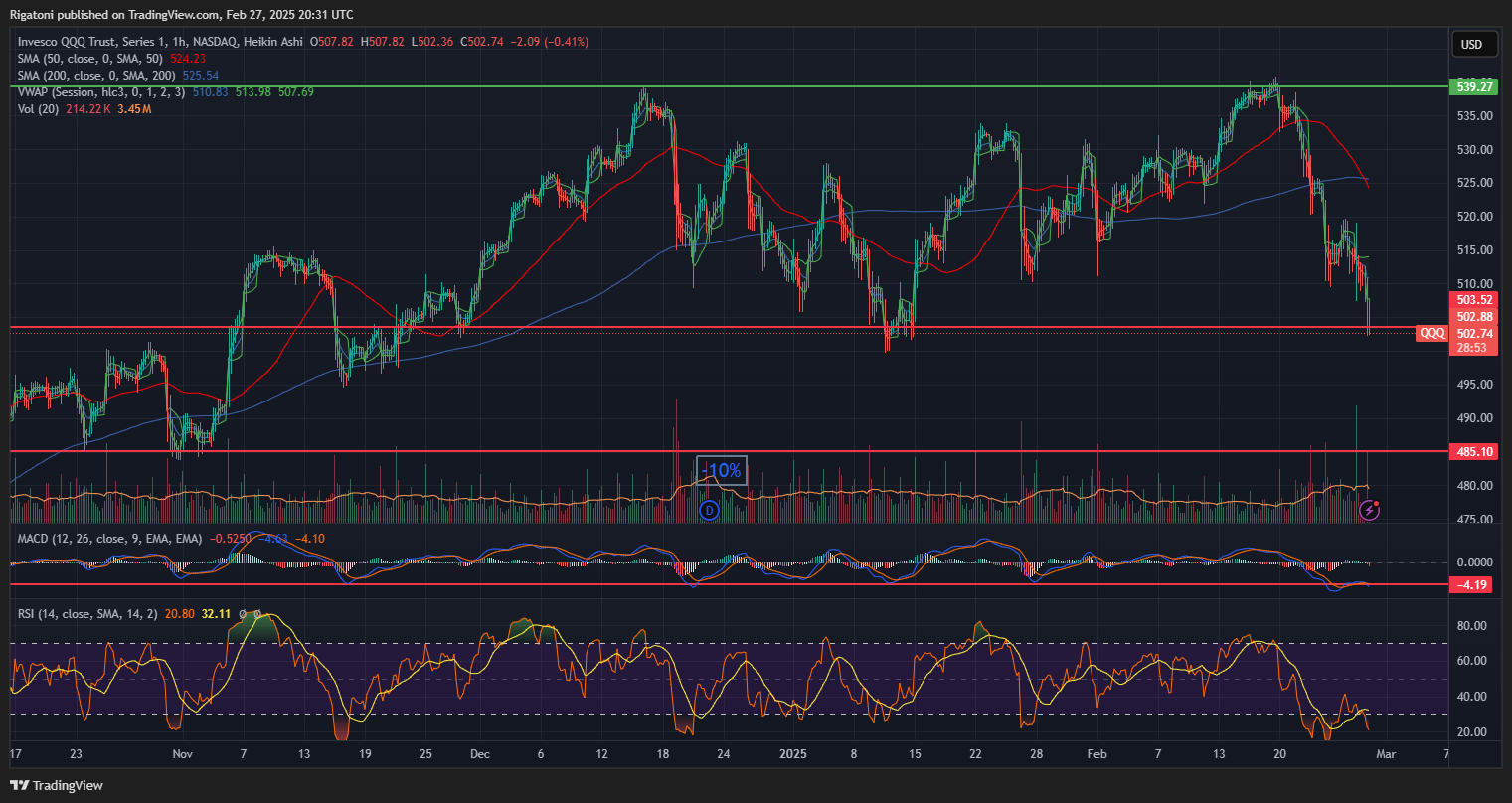This screenshot has width=1512, height=803.
Task: Select the -10% measurement label
Action: tap(722, 471)
